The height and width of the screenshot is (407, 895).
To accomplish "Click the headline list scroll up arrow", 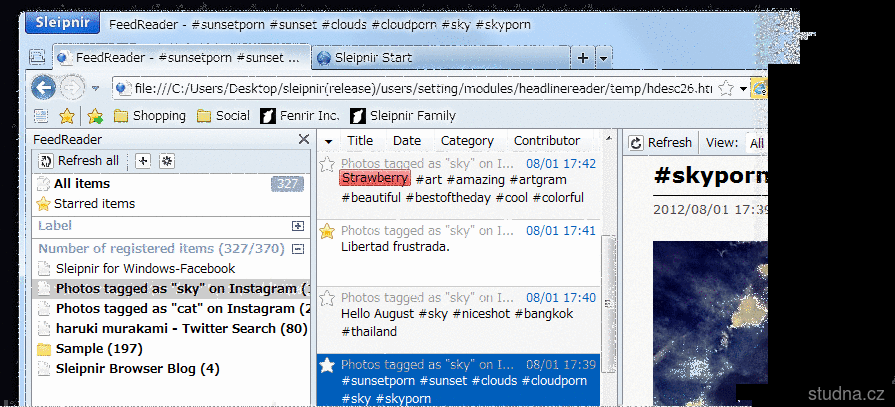I will click(x=609, y=139).
